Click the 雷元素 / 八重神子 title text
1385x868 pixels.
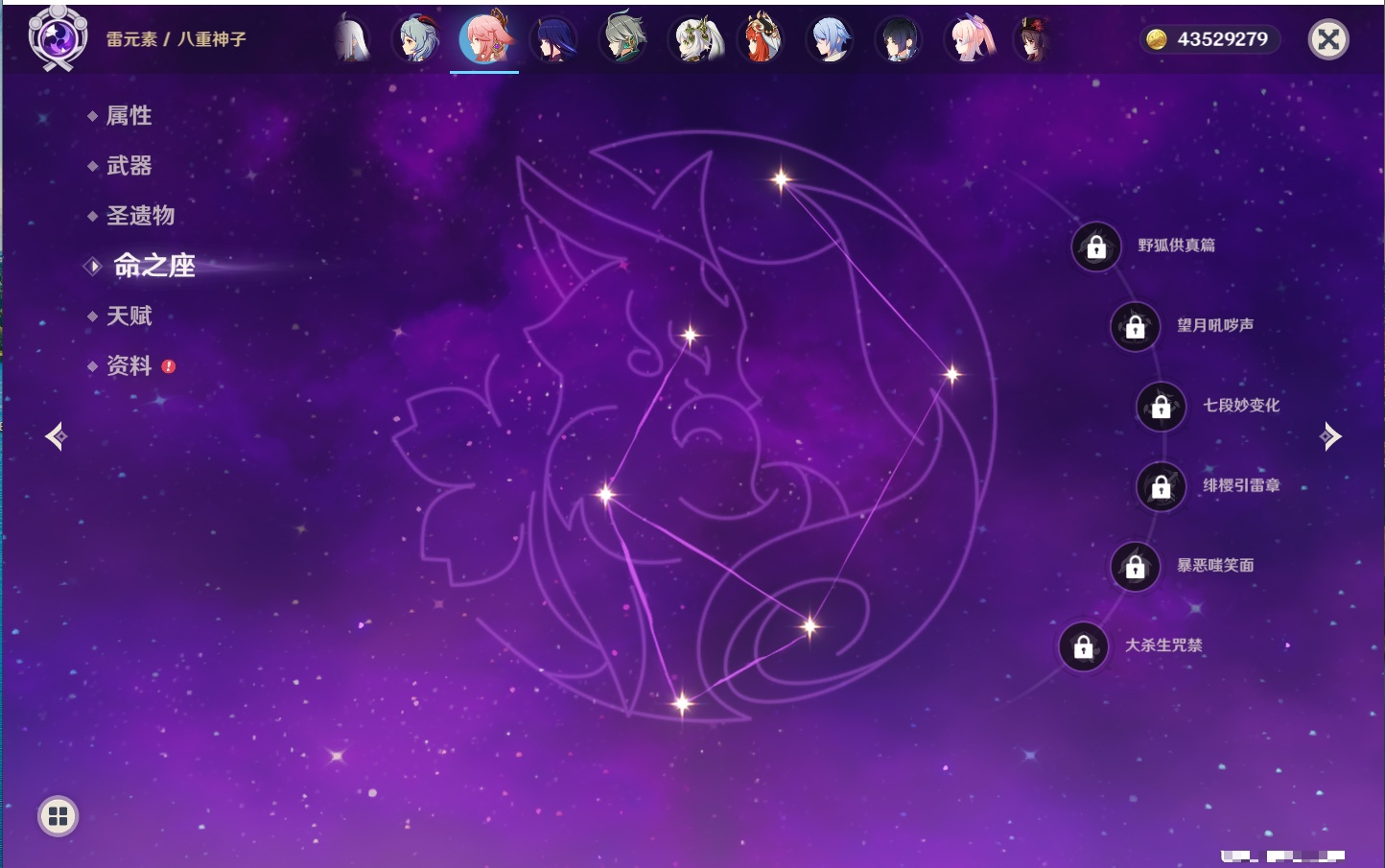pos(176,39)
